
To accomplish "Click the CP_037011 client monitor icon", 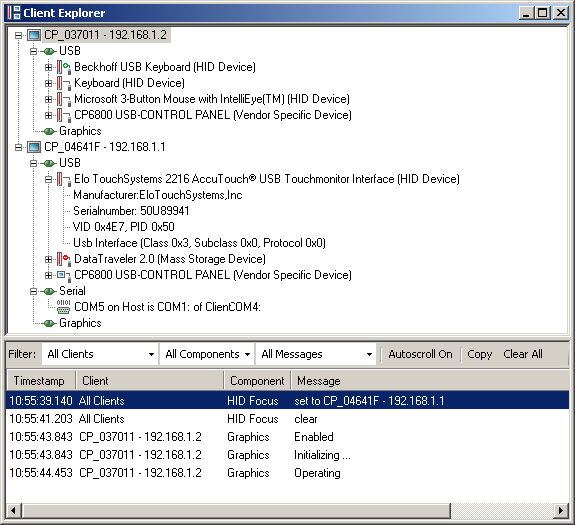I will pyautogui.click(x=34, y=35).
